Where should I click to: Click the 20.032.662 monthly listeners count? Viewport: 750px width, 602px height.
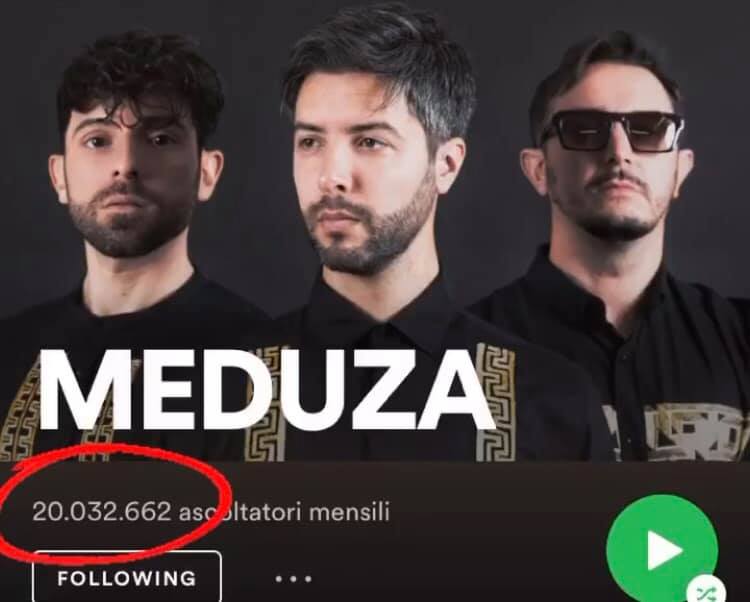pos(101,512)
